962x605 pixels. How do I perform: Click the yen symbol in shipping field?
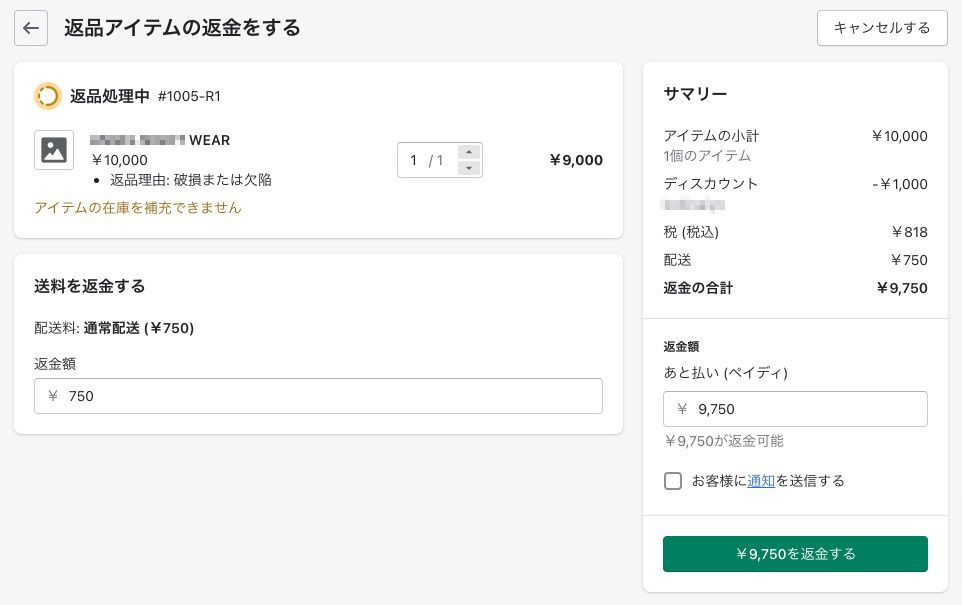(x=53, y=396)
